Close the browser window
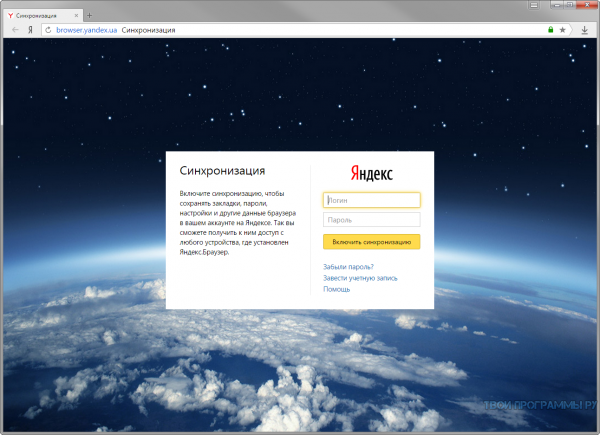600x435 pixels. pos(587,5)
